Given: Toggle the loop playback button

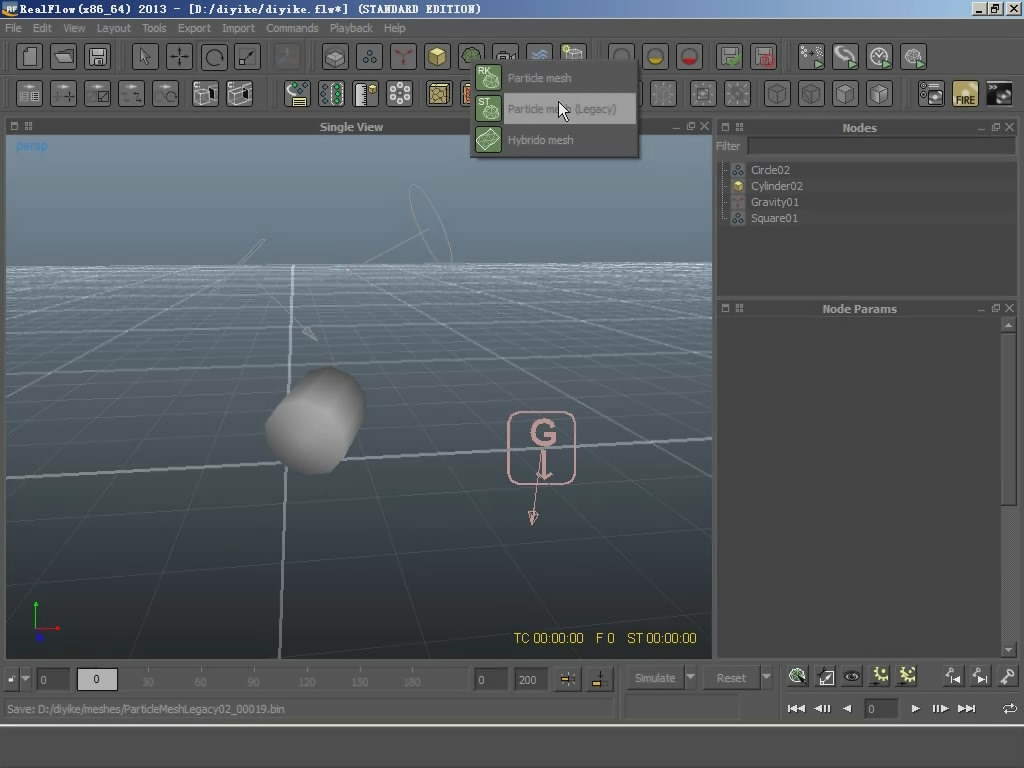Looking at the screenshot, I should click(x=1009, y=709).
